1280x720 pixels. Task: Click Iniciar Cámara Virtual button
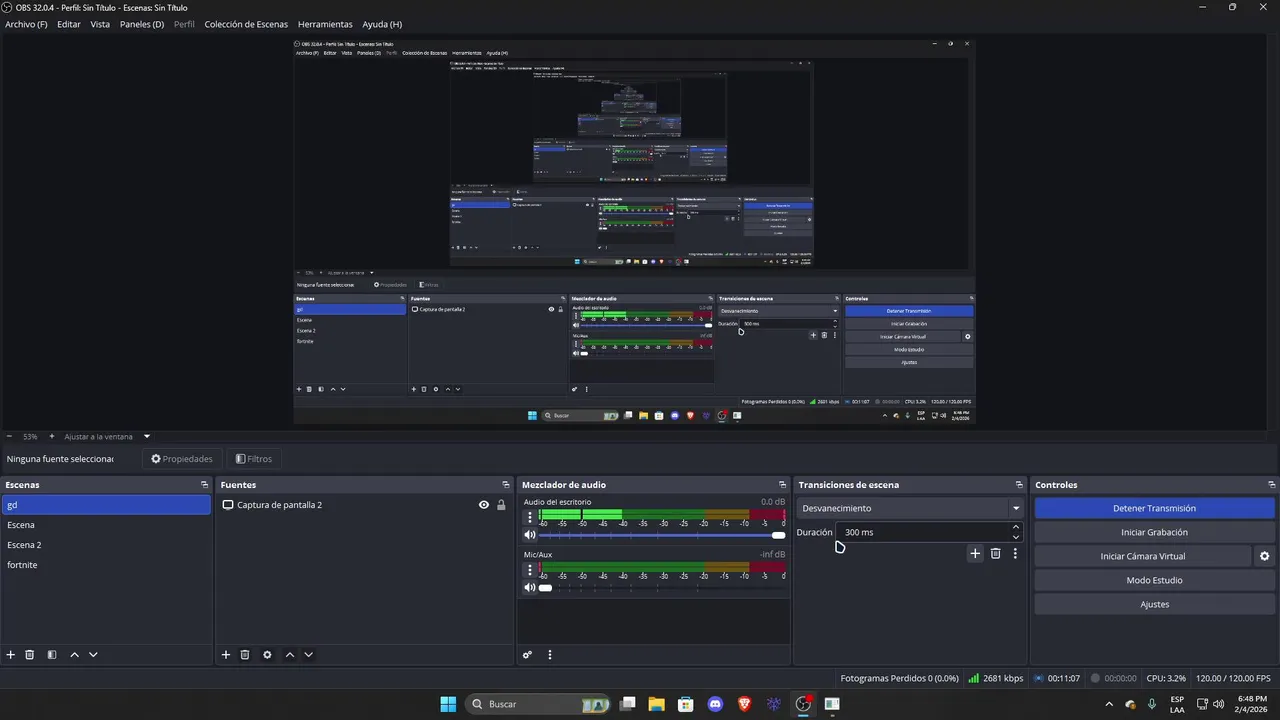pyautogui.click(x=1143, y=556)
